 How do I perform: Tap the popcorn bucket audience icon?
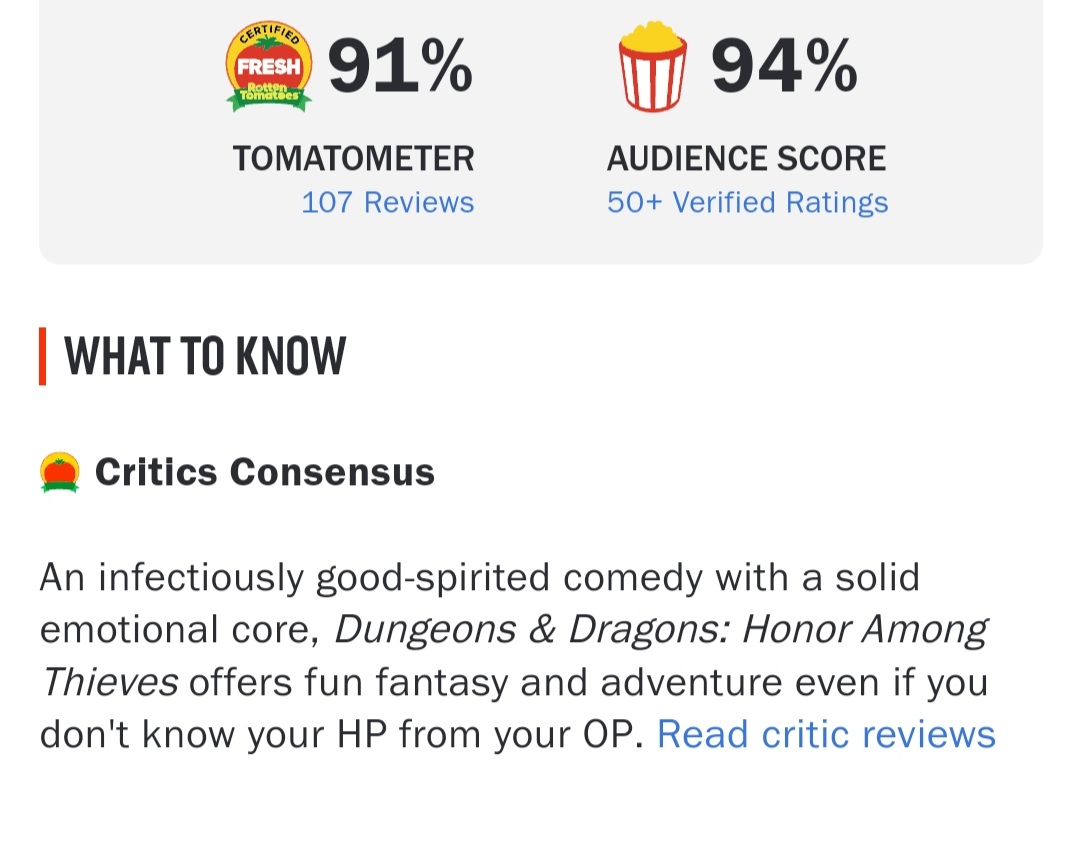653,67
